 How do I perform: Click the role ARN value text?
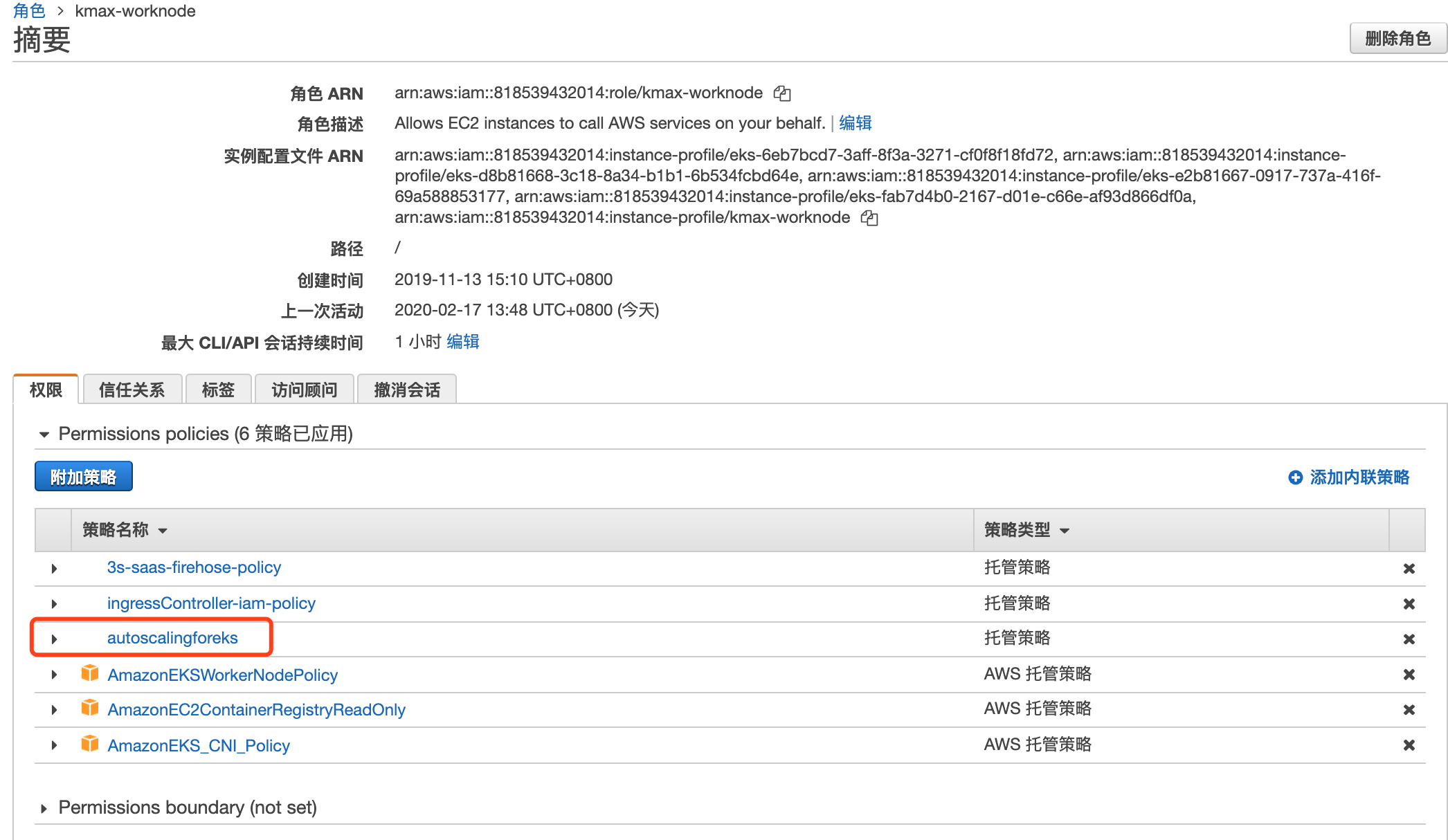579,93
